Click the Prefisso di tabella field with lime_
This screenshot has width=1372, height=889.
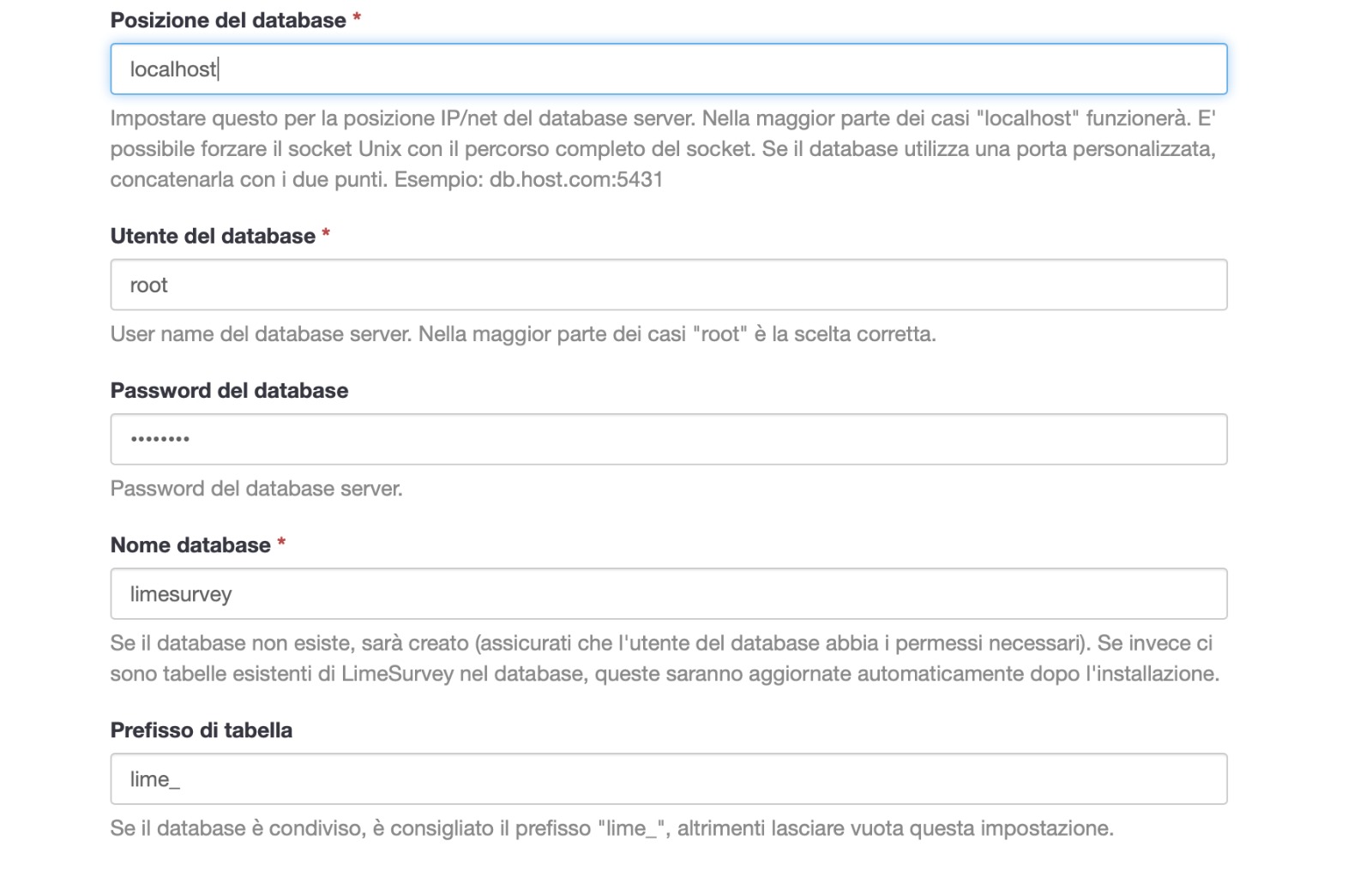point(668,778)
